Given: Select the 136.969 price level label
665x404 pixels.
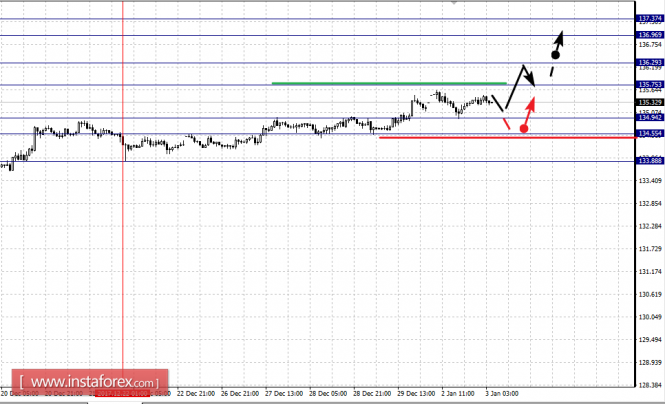Looking at the screenshot, I should (650, 35).
